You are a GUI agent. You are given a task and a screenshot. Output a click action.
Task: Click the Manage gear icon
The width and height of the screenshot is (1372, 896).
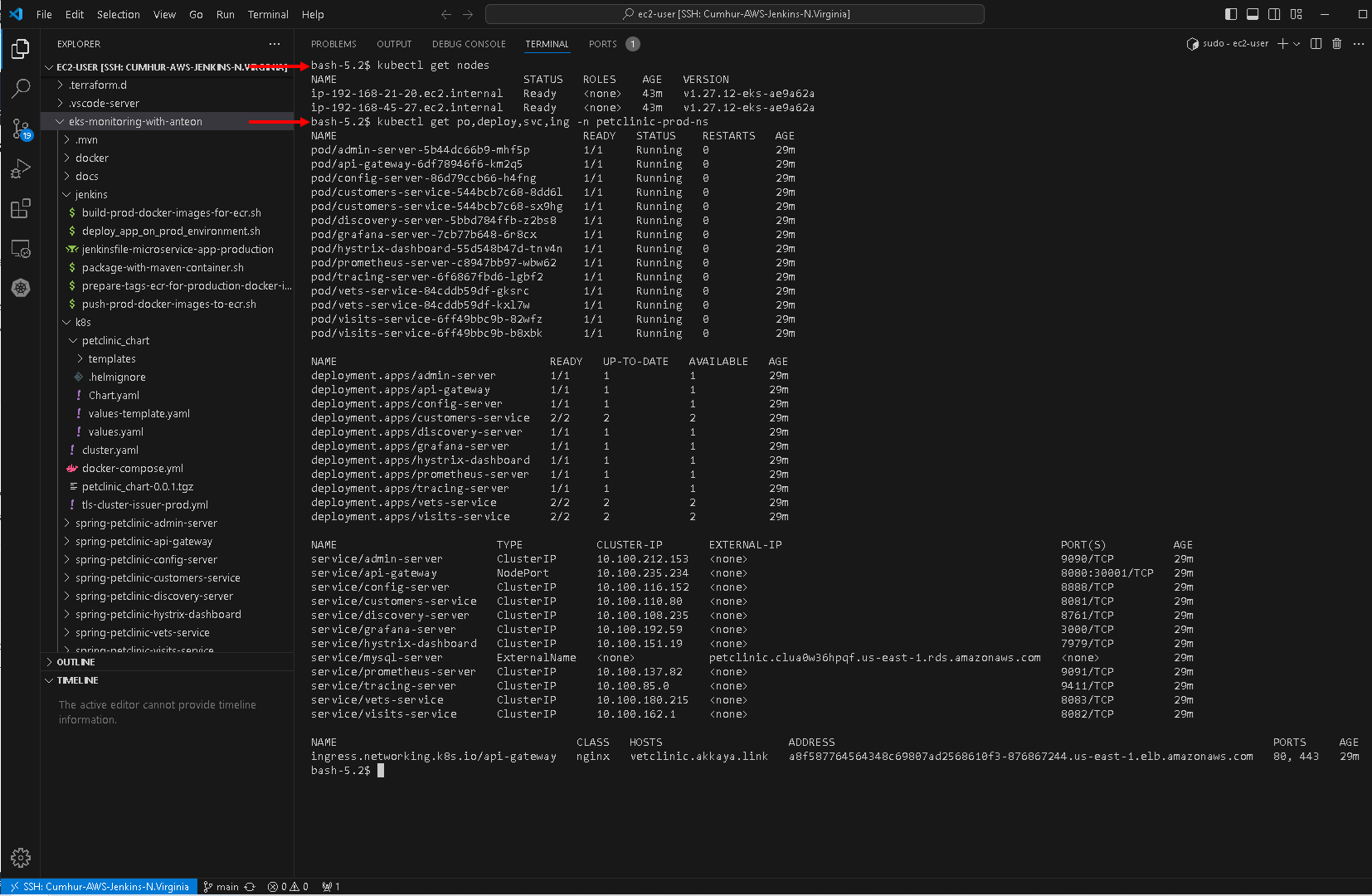coord(21,857)
